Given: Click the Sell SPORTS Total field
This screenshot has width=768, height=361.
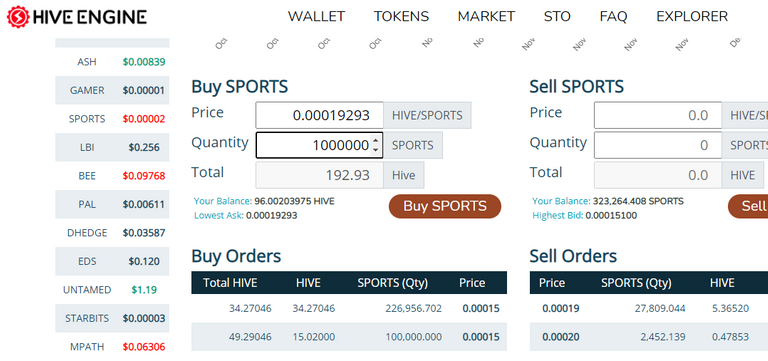Looking at the screenshot, I should click(x=658, y=175).
